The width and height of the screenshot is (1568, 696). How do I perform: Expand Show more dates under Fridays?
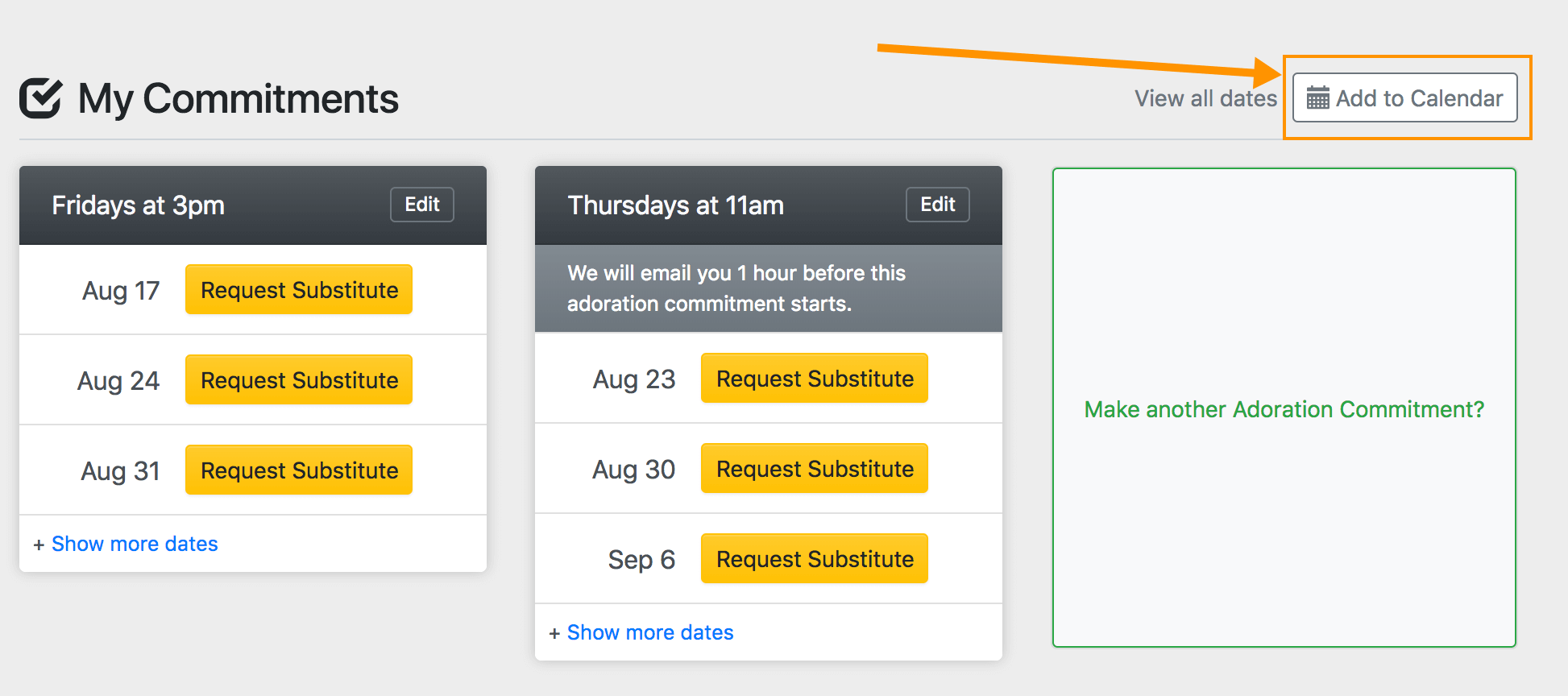[x=135, y=545]
